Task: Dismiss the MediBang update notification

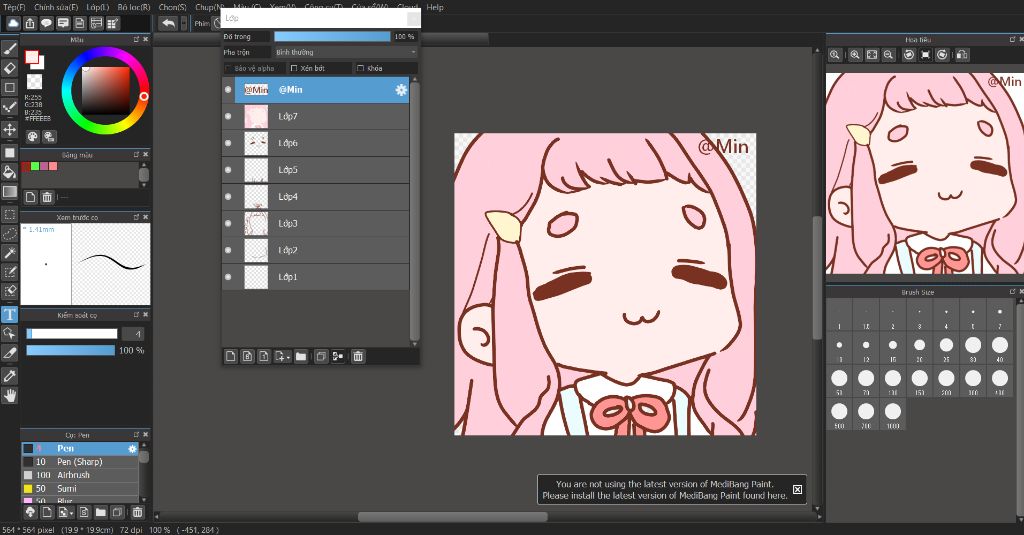Action: [x=797, y=489]
